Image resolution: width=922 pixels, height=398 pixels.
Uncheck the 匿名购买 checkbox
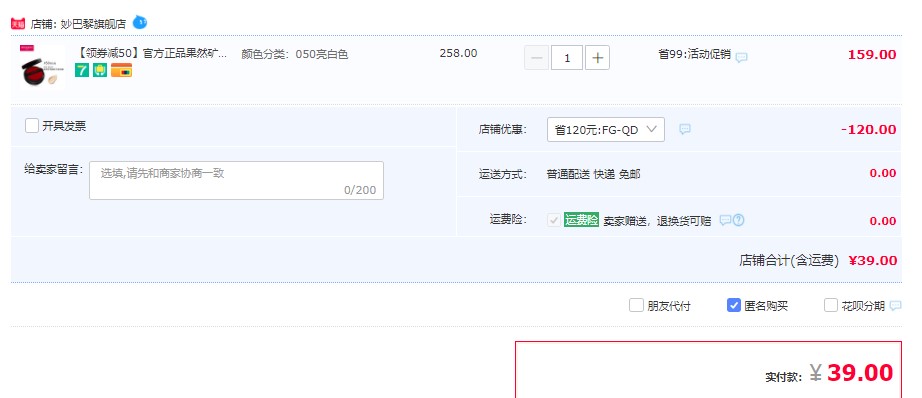pos(733,305)
